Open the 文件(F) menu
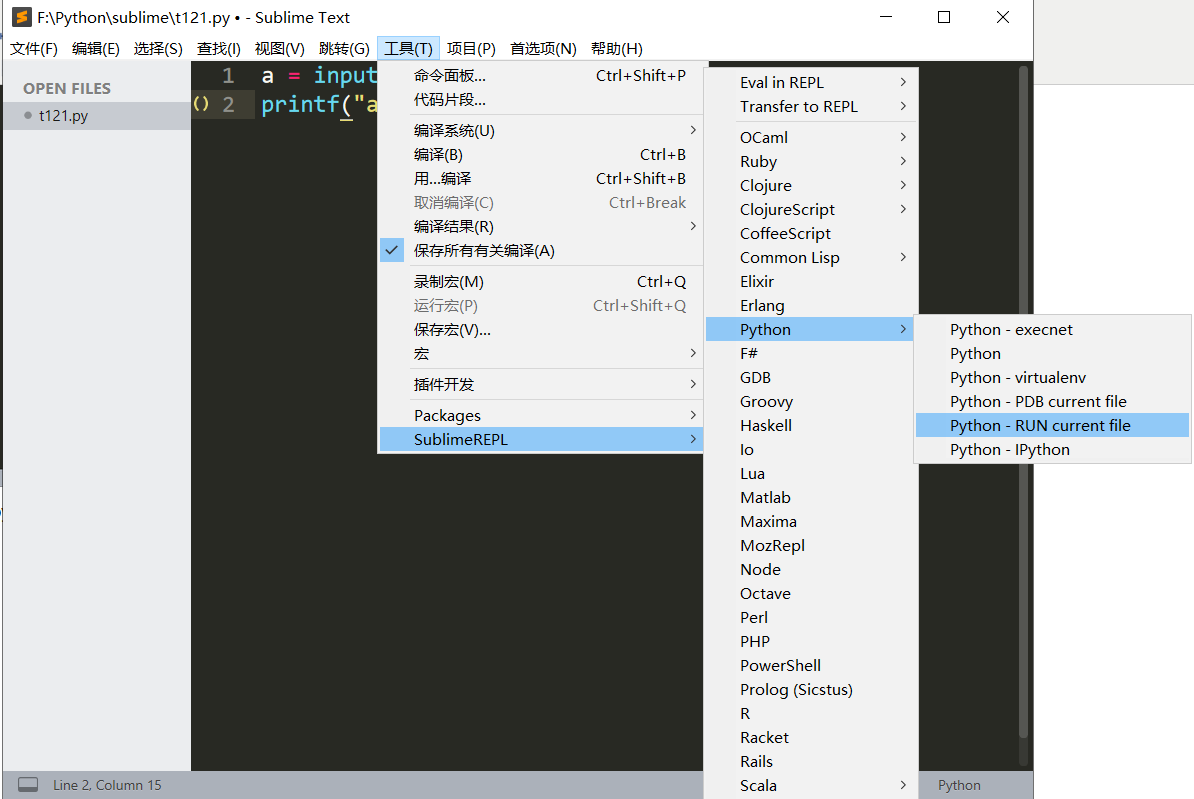Viewport: 1194px width, 799px height. [34, 49]
